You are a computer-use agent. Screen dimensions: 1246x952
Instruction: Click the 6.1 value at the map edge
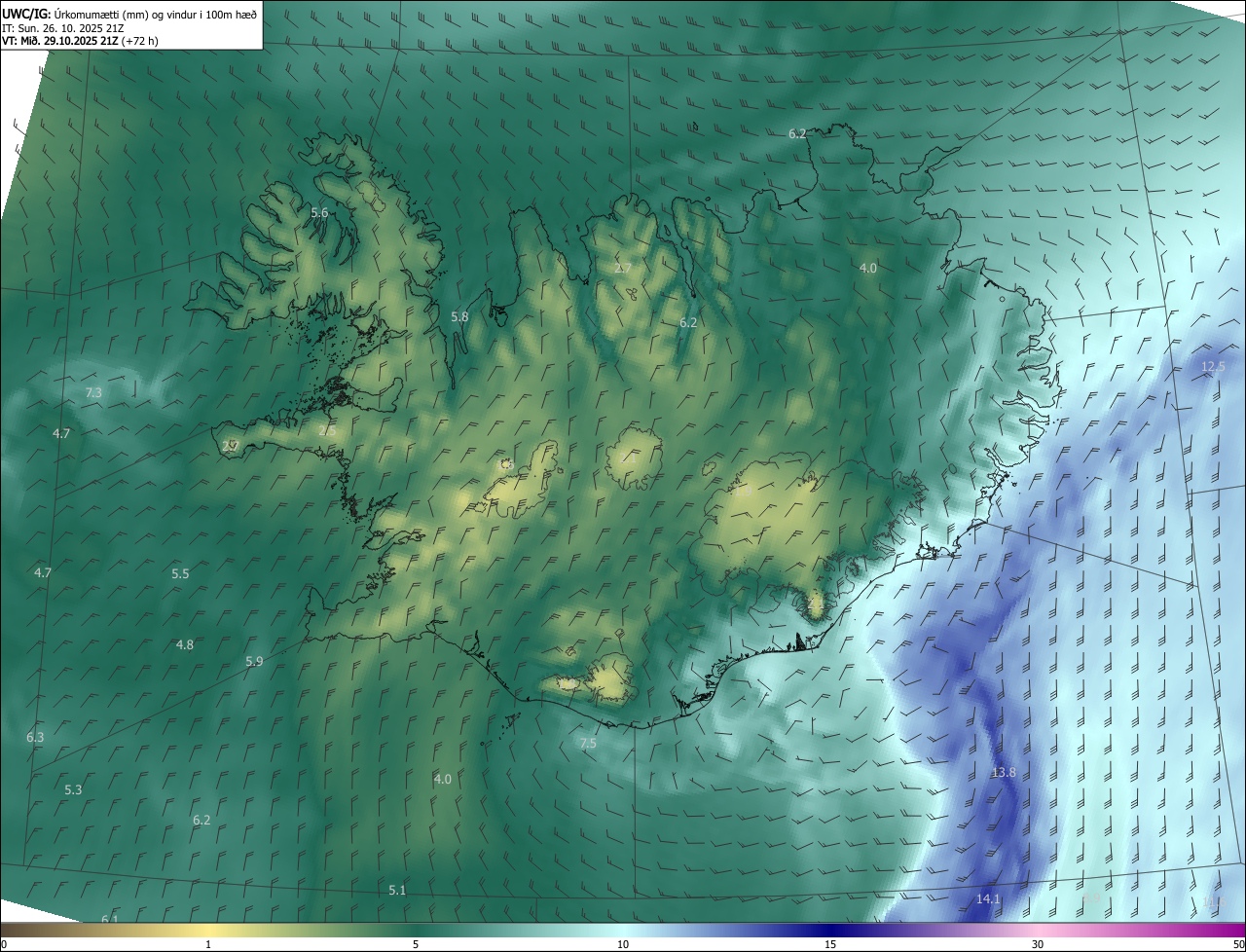[x=110, y=919]
